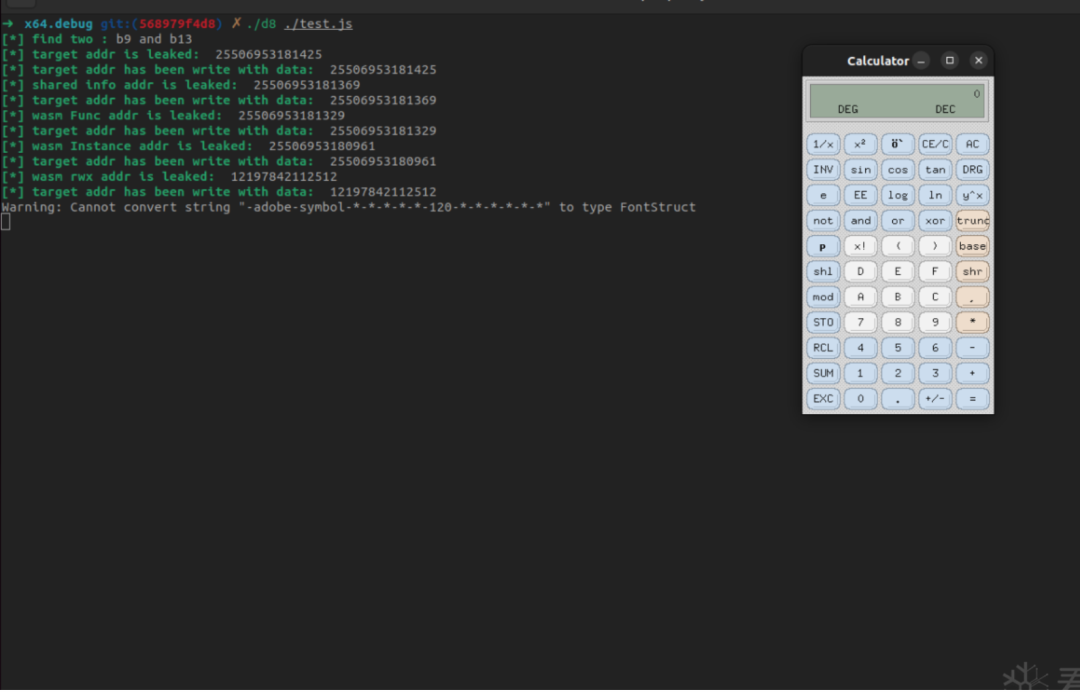Click the EE exponent entry key
The width and height of the screenshot is (1080, 692).
(860, 195)
